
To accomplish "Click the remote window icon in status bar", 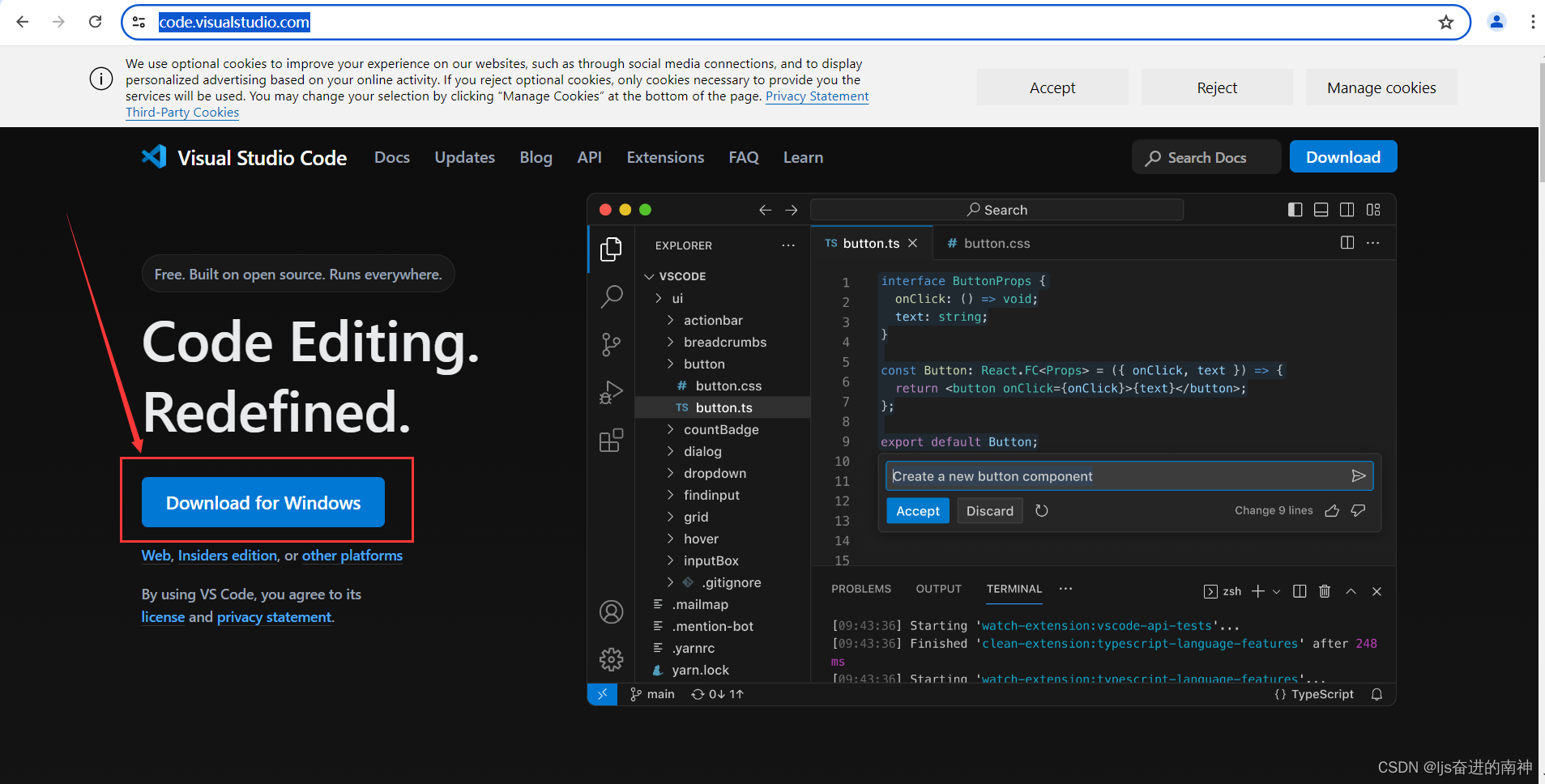I will click(x=602, y=694).
